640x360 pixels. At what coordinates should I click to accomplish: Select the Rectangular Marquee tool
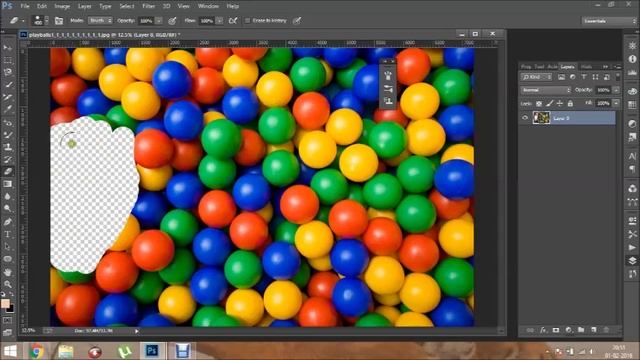click(x=7, y=60)
